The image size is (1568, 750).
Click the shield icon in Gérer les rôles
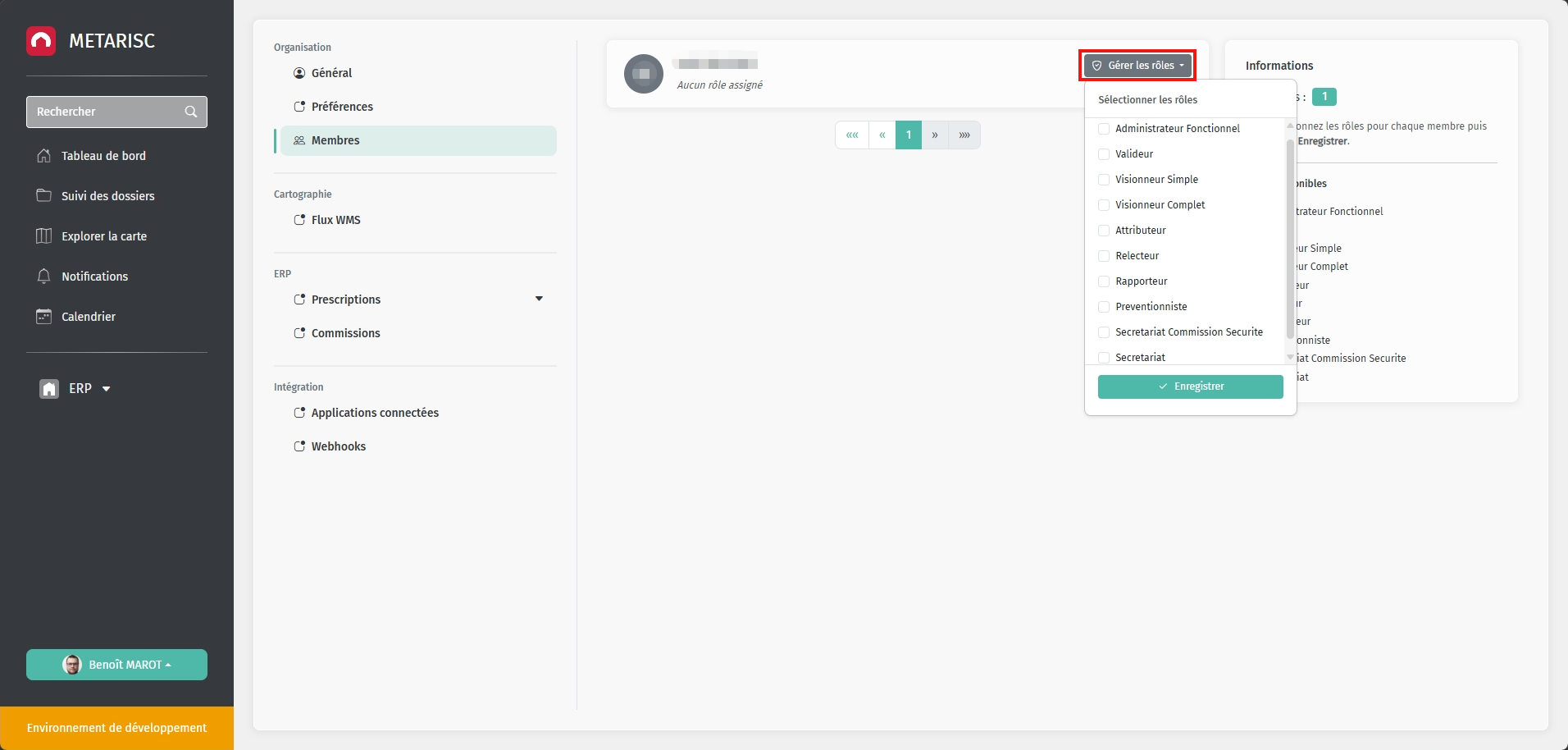click(1097, 66)
